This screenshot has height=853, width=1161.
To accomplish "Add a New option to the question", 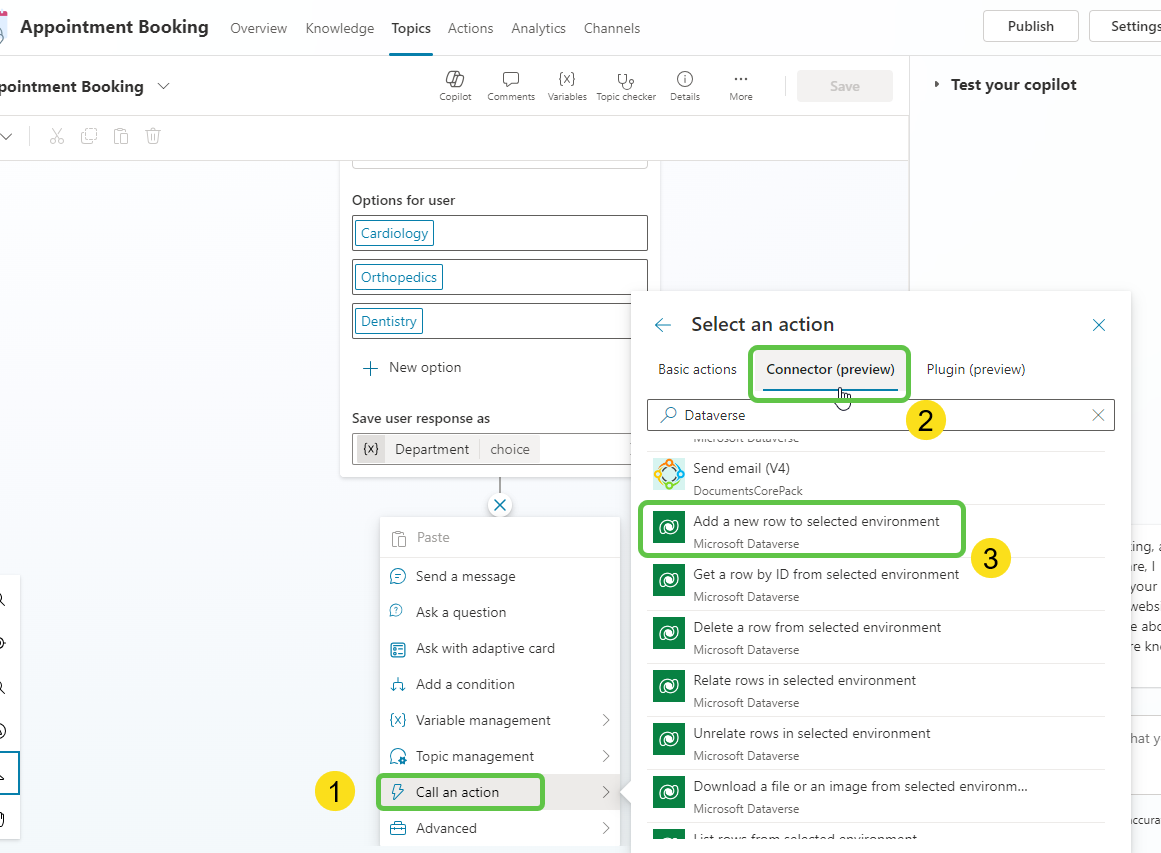I will tap(412, 368).
